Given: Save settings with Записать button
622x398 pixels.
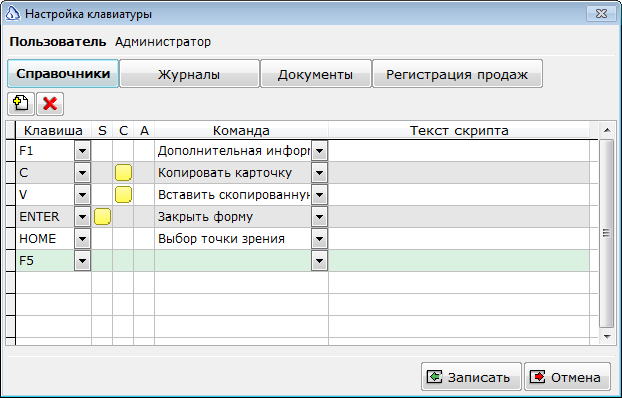Looking at the screenshot, I should [471, 377].
